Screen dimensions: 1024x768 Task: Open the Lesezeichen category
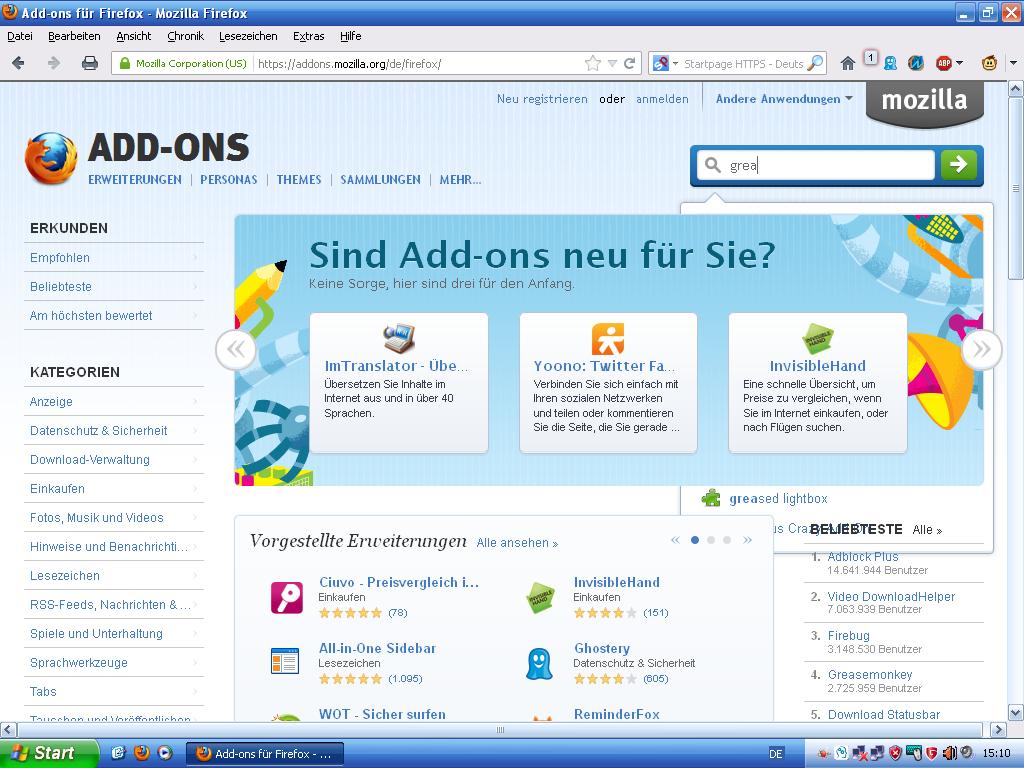(114, 575)
